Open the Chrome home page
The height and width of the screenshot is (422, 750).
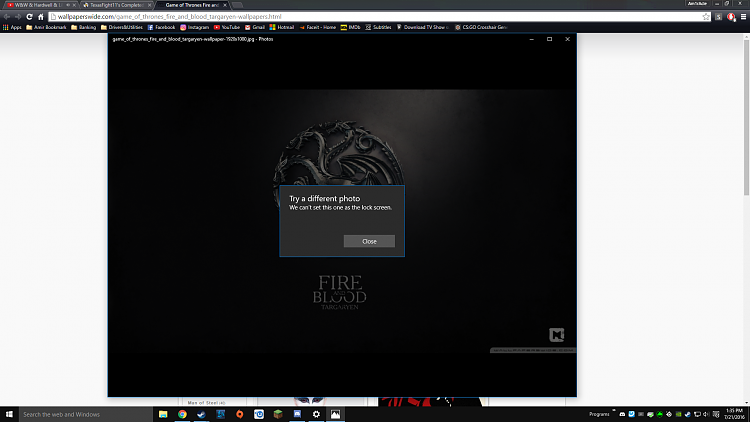pyautogui.click(x=41, y=17)
